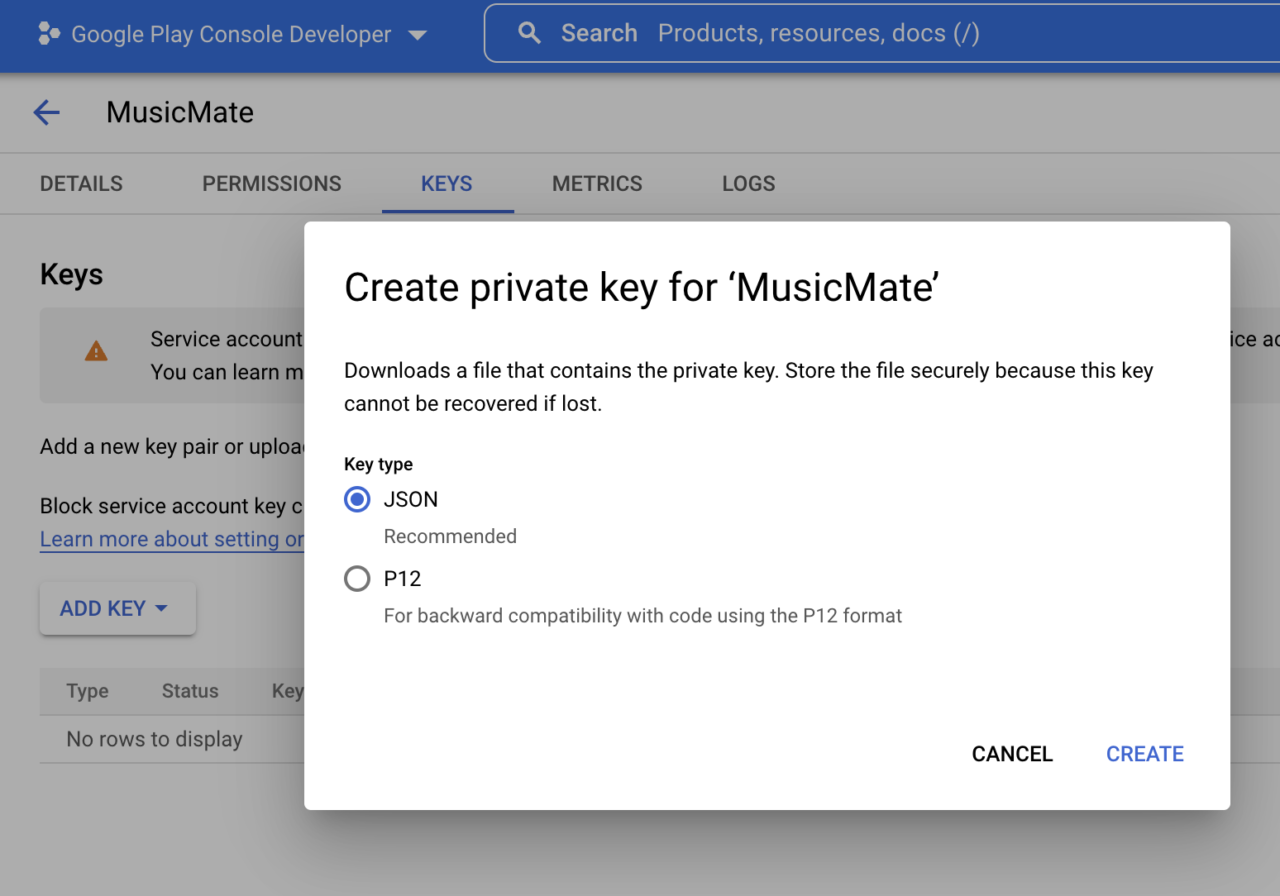Click the Status column header
This screenshot has width=1280, height=896.
coord(190,691)
